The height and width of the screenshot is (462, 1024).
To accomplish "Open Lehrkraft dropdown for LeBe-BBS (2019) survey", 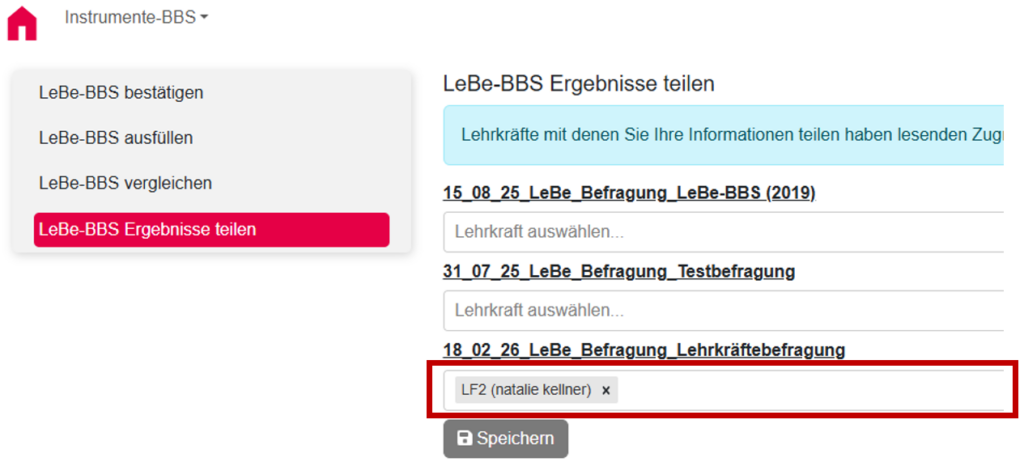I will (722, 232).
